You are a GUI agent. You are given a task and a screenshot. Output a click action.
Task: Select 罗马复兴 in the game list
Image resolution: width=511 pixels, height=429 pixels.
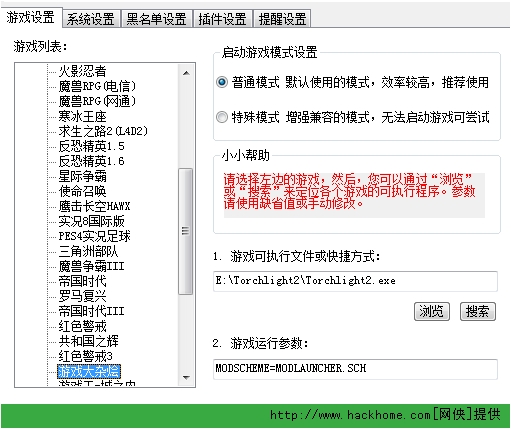pyautogui.click(x=82, y=296)
